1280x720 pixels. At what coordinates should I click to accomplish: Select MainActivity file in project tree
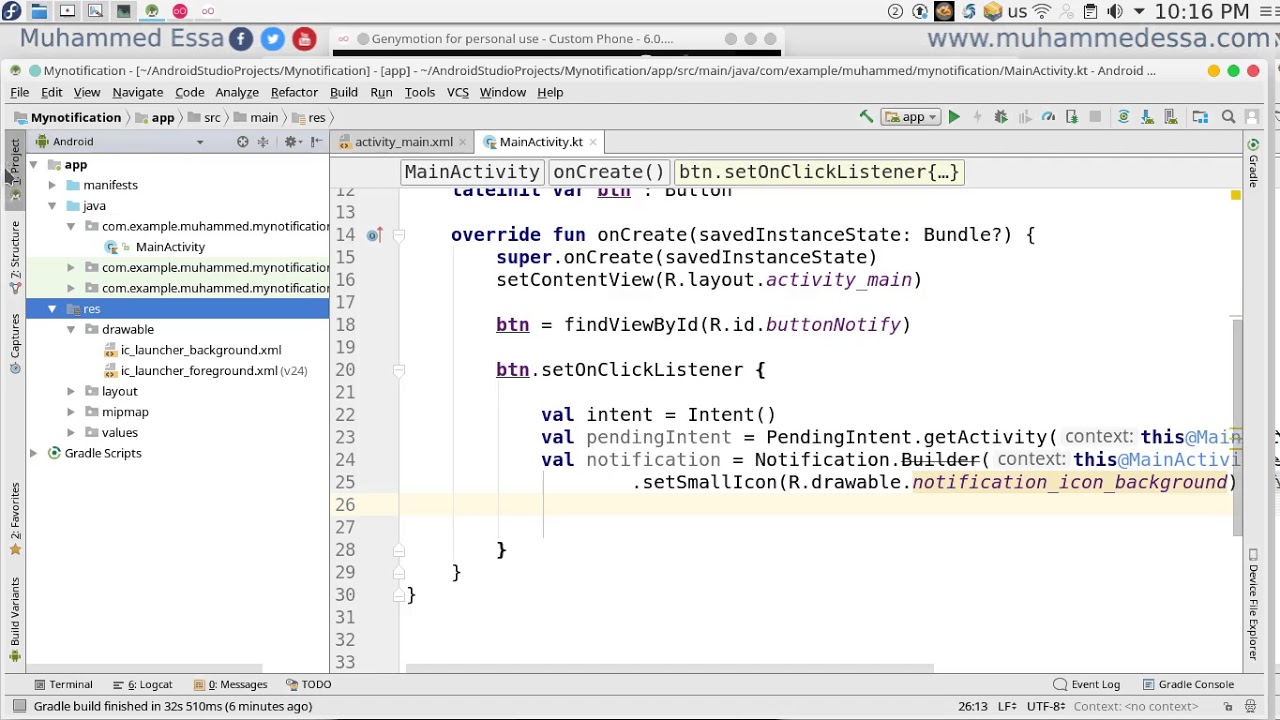[170, 247]
